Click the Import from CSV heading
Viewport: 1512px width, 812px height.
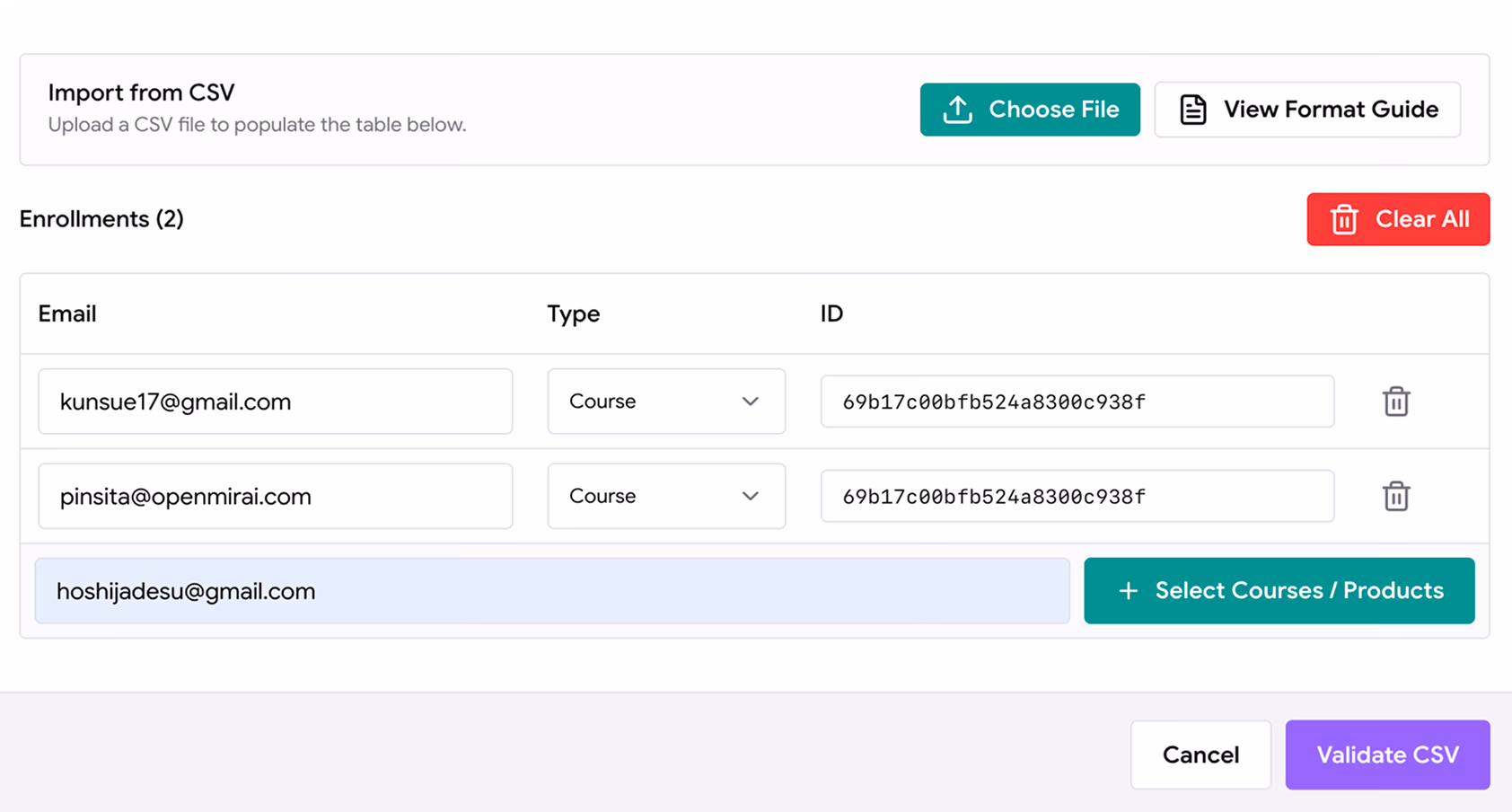(141, 93)
